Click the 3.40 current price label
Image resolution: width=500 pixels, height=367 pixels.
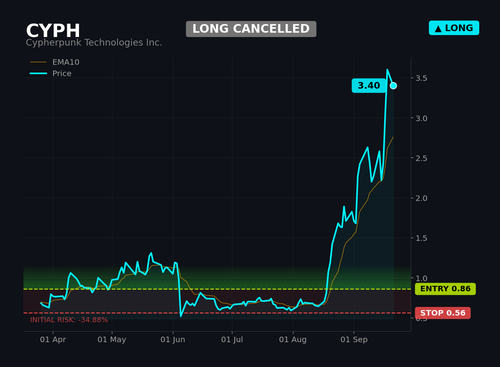(369, 86)
